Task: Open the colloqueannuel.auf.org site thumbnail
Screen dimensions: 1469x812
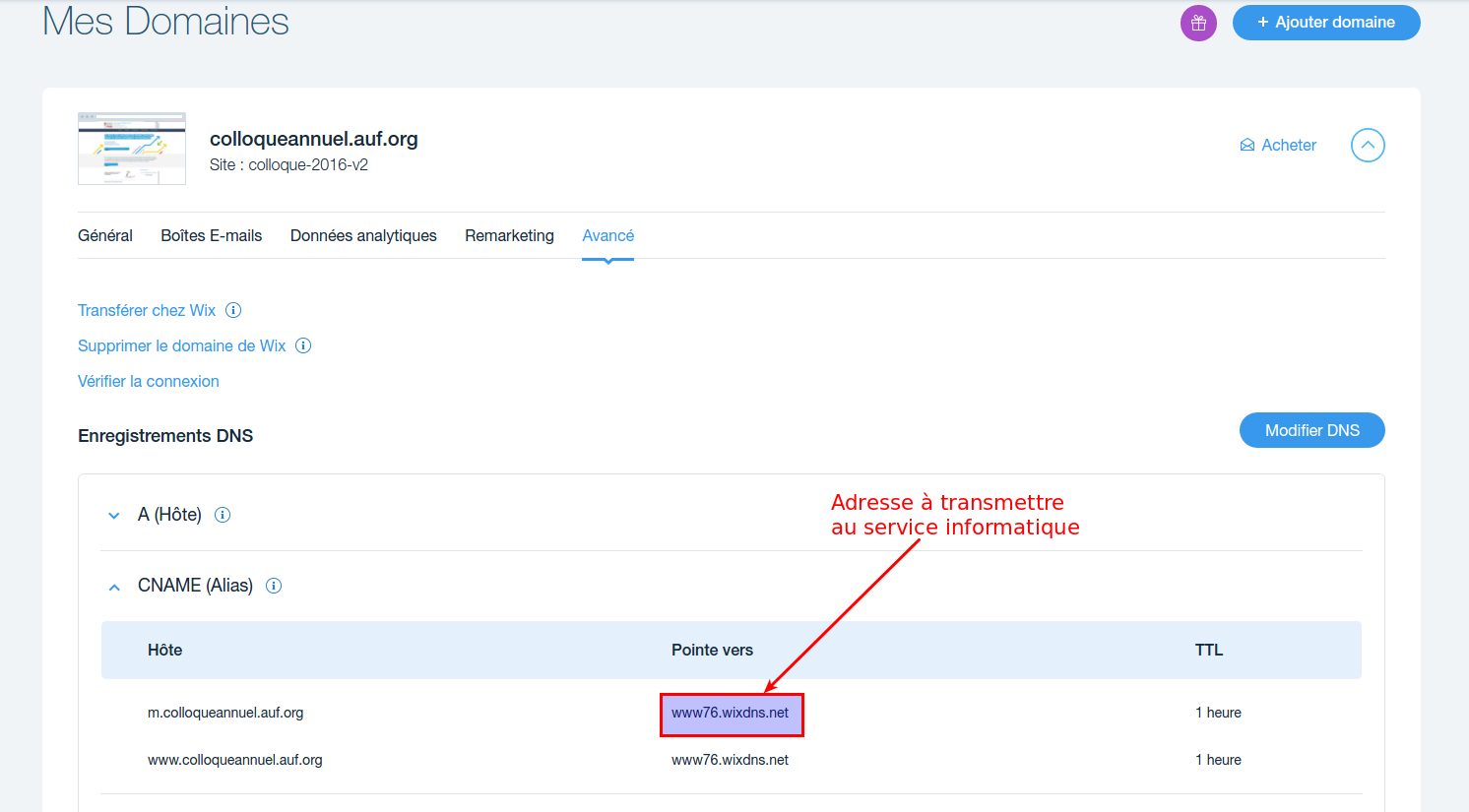Action: [x=132, y=149]
